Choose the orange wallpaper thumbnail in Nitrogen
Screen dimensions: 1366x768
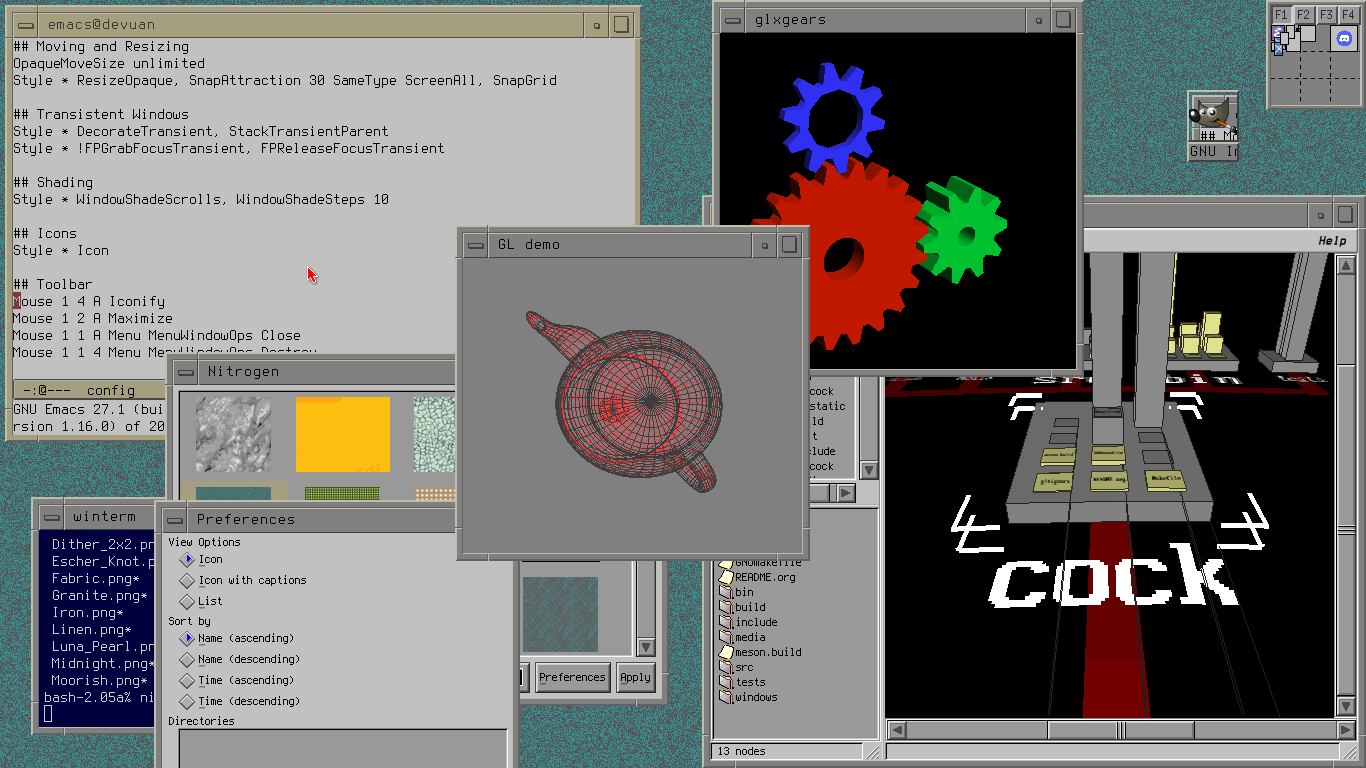[342, 434]
